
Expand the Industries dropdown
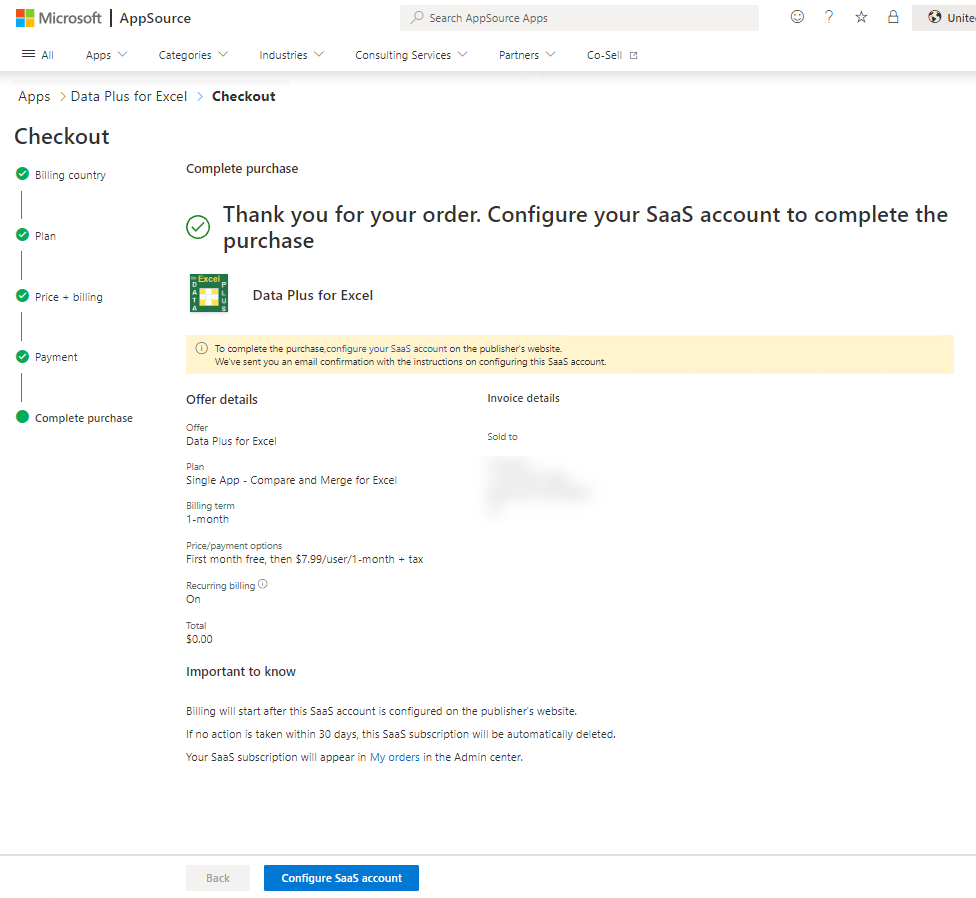(291, 55)
